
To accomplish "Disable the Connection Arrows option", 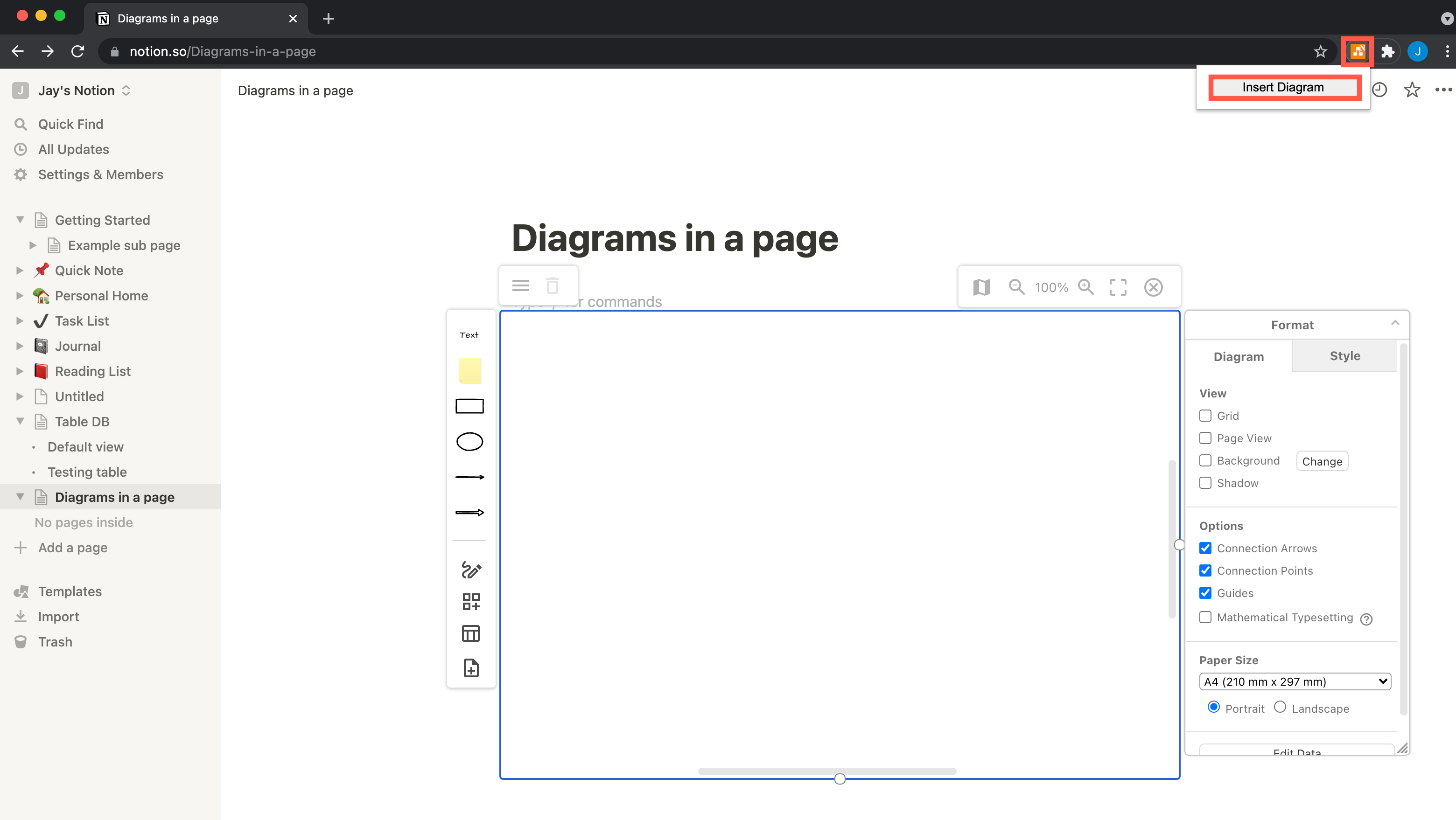I will [1205, 548].
